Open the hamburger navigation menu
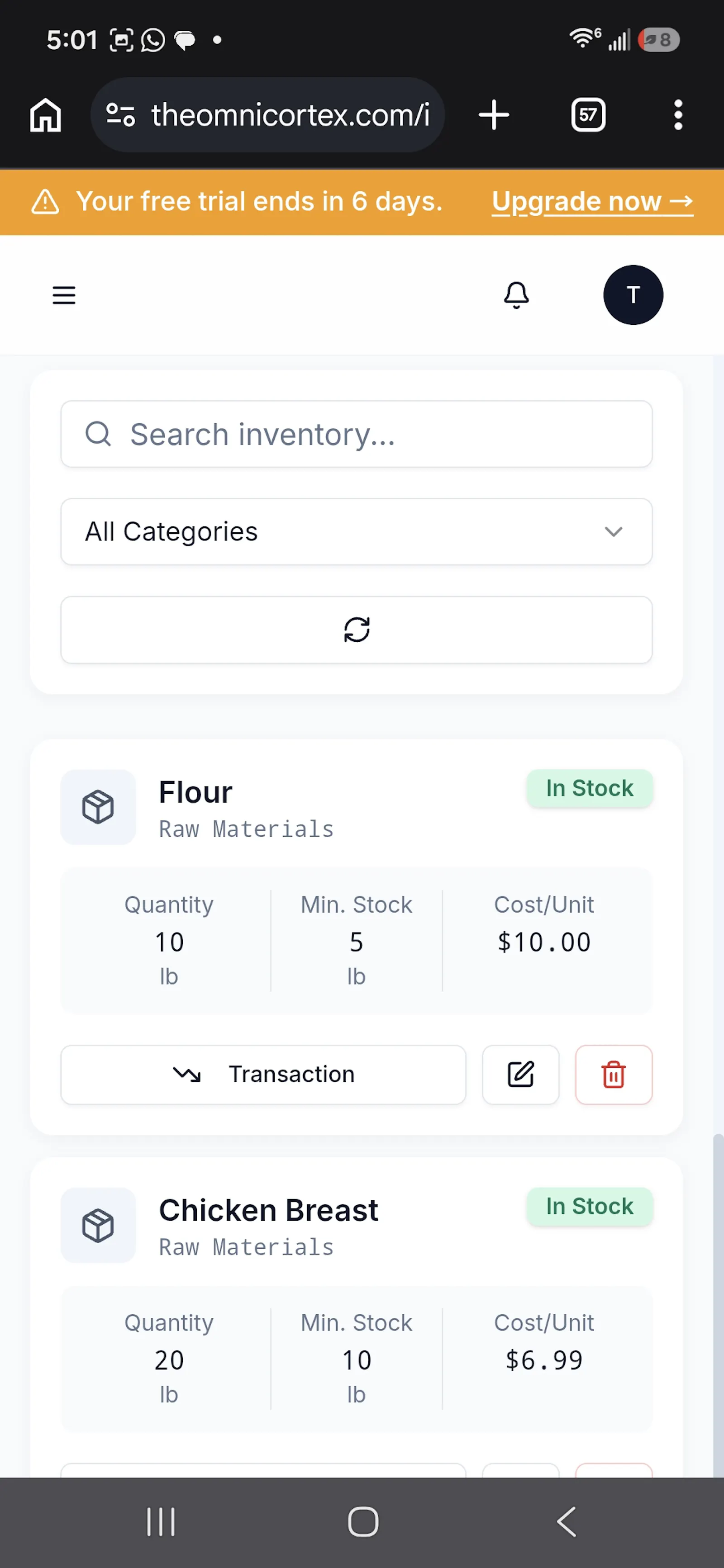 [x=64, y=295]
